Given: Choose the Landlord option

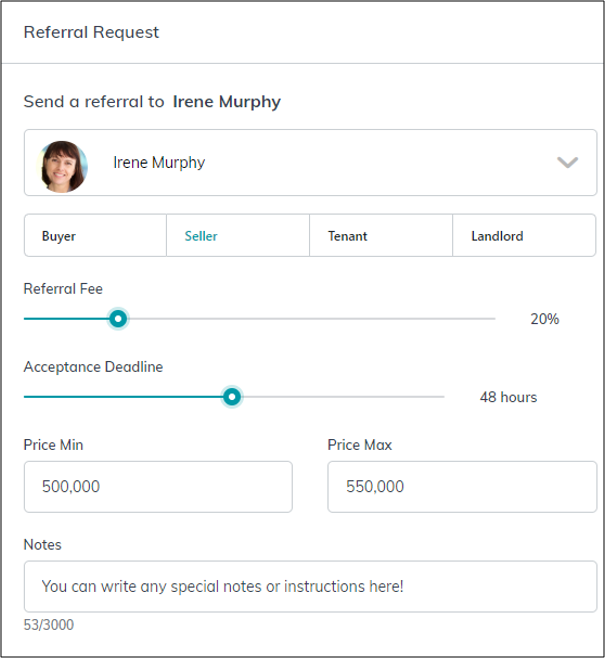Looking at the screenshot, I should pyautogui.click(x=524, y=237).
